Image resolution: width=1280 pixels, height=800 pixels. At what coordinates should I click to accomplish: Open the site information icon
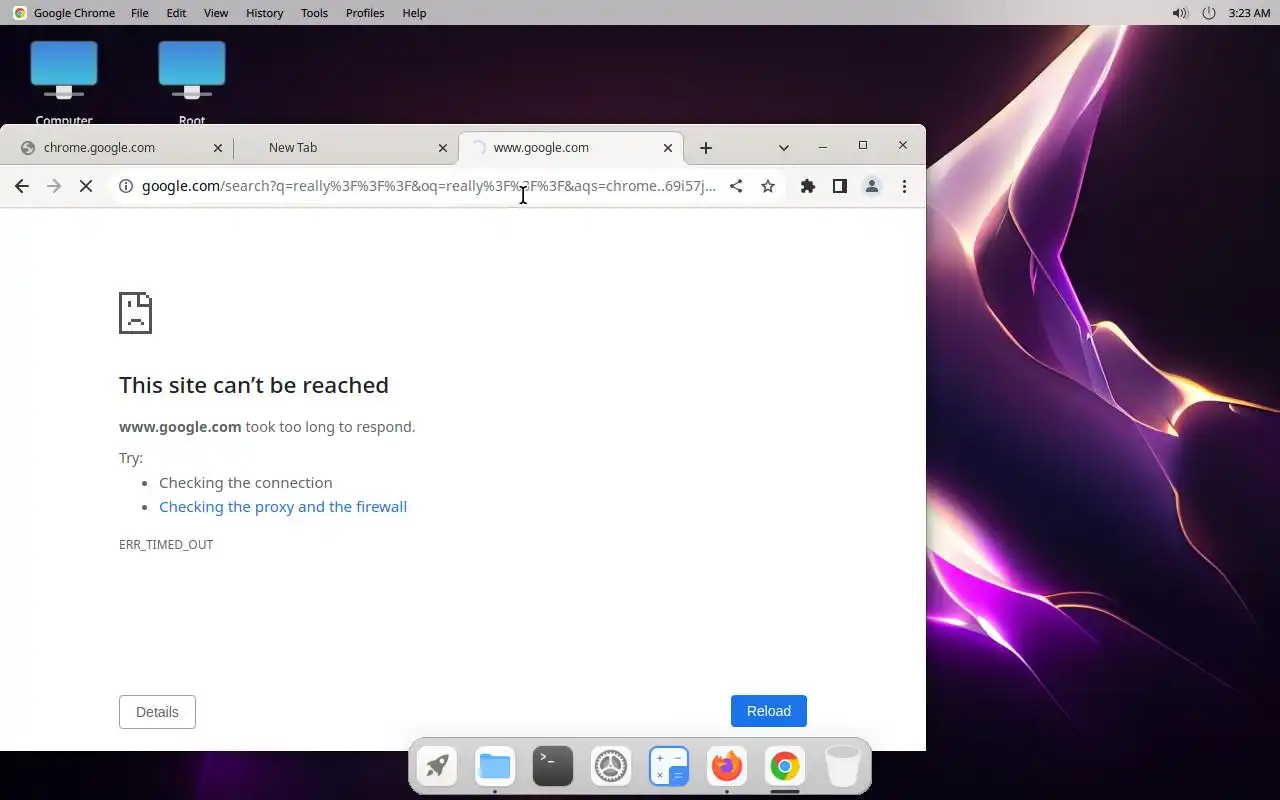click(126, 186)
